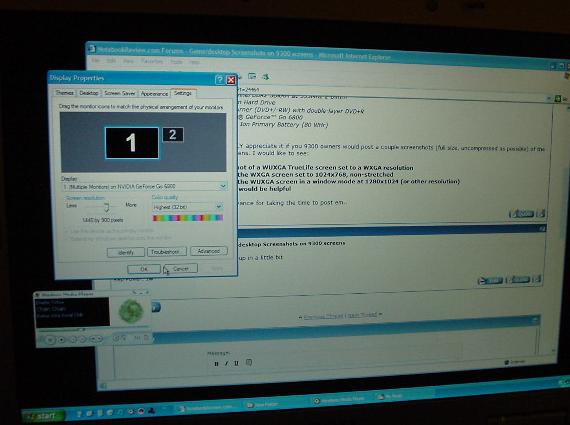This screenshot has height=425, width=570.
Task: Click the post number #2 link
Action: click(x=542, y=228)
